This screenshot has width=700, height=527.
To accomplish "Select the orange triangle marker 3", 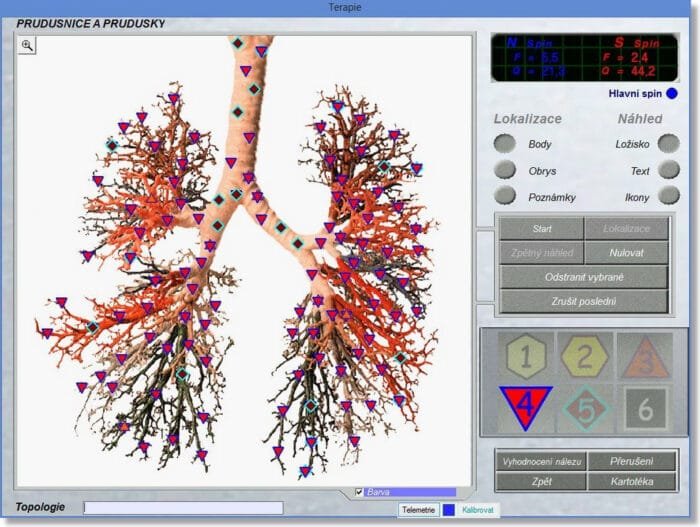I will 646,357.
